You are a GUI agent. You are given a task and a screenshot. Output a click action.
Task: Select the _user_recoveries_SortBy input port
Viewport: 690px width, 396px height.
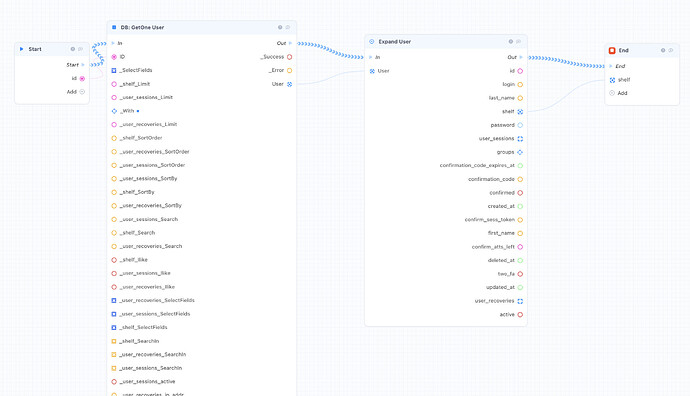114,205
